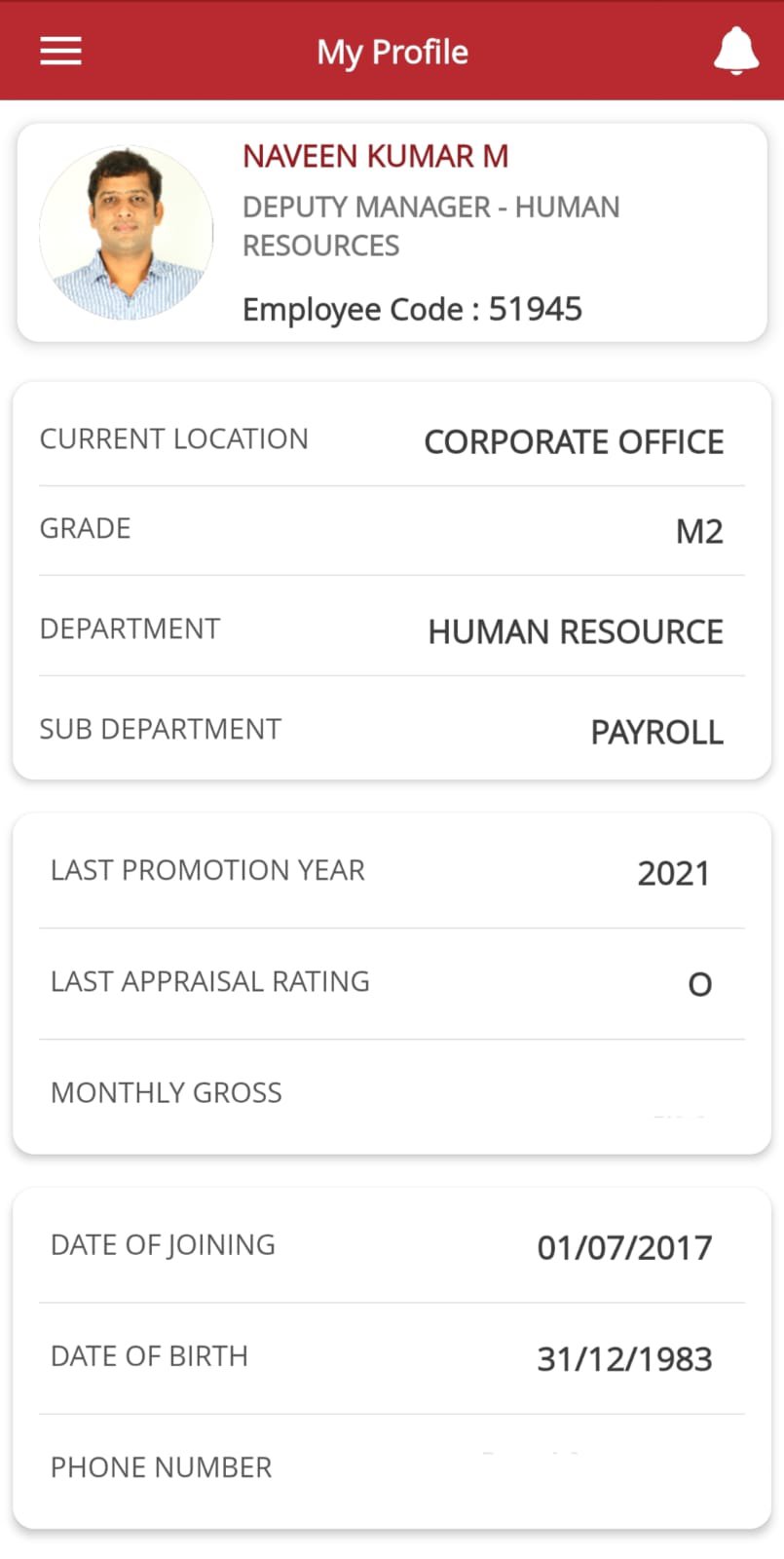
Task: Reveal the masked Phone Number value
Action: [x=531, y=1453]
